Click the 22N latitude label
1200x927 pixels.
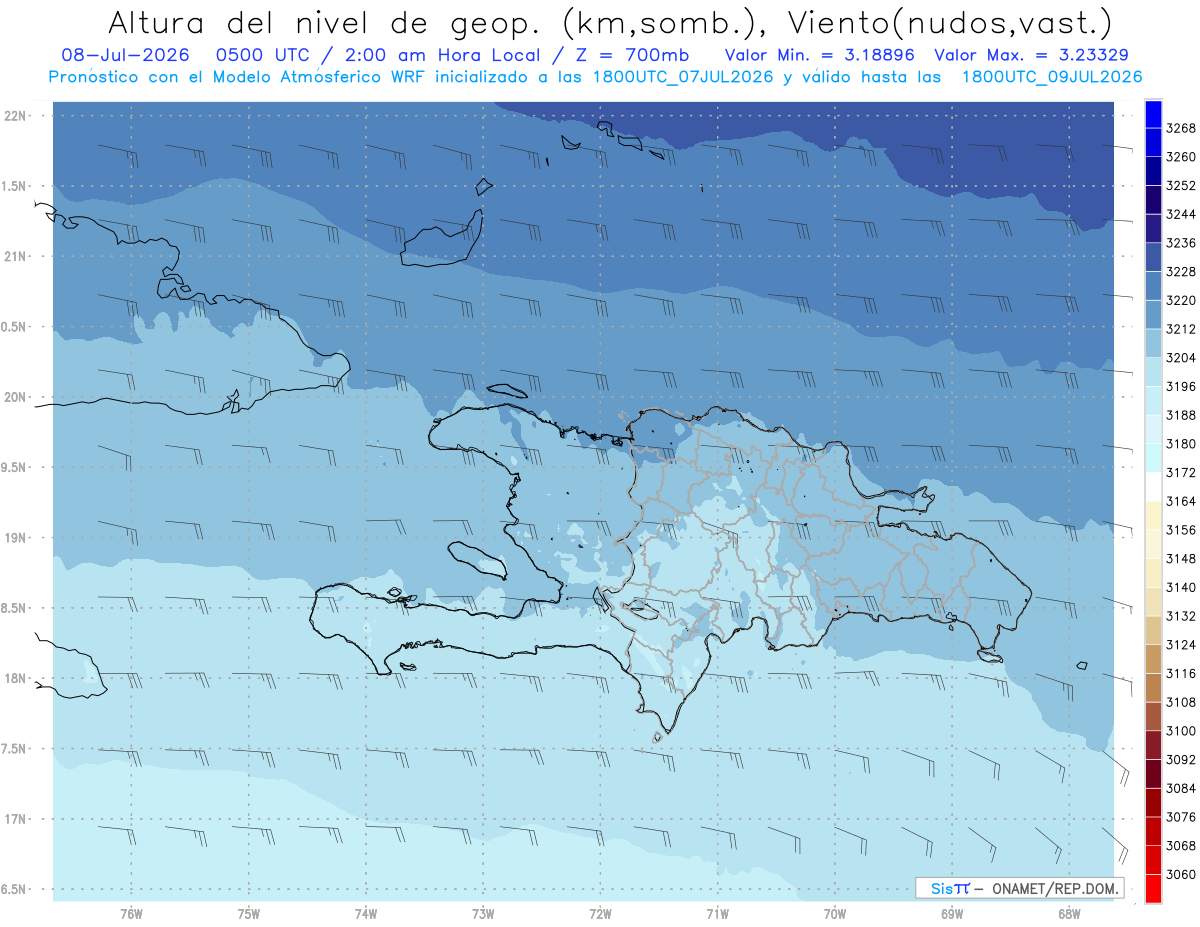[x=16, y=115]
